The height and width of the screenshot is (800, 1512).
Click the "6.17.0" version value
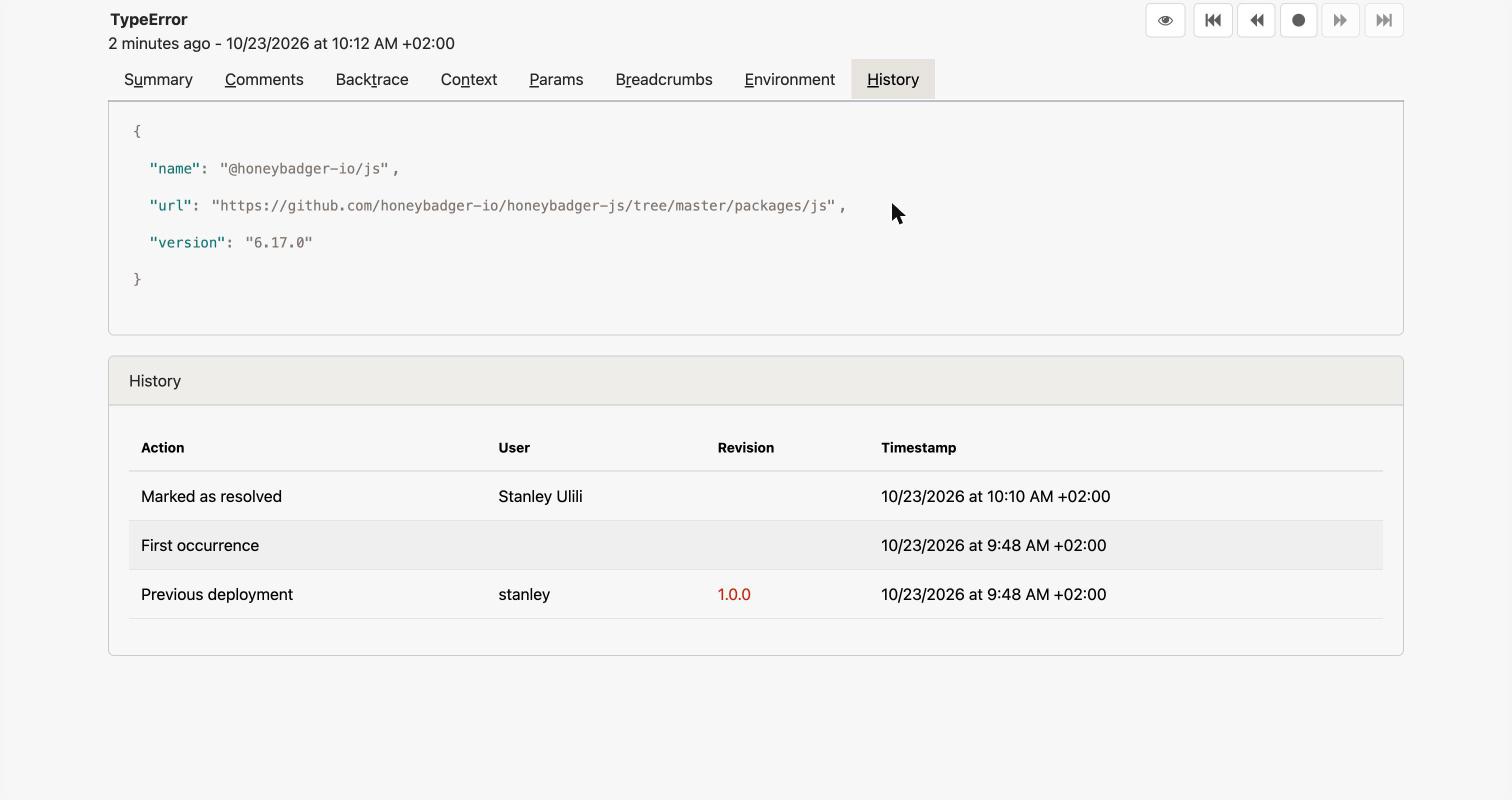279,242
